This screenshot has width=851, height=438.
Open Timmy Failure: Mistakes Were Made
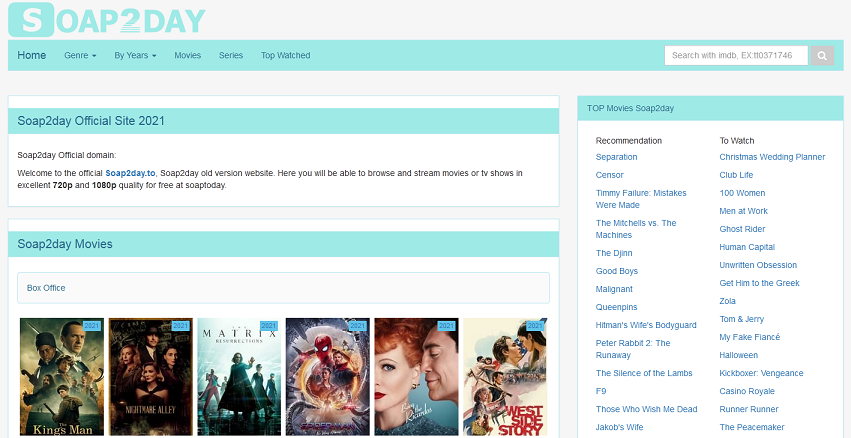(x=641, y=199)
